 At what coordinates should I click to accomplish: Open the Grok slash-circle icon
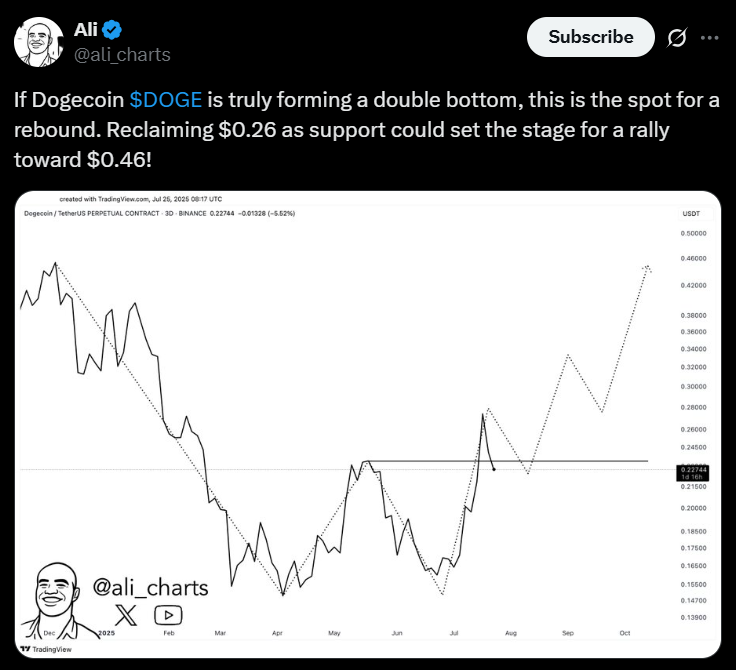[x=676, y=38]
